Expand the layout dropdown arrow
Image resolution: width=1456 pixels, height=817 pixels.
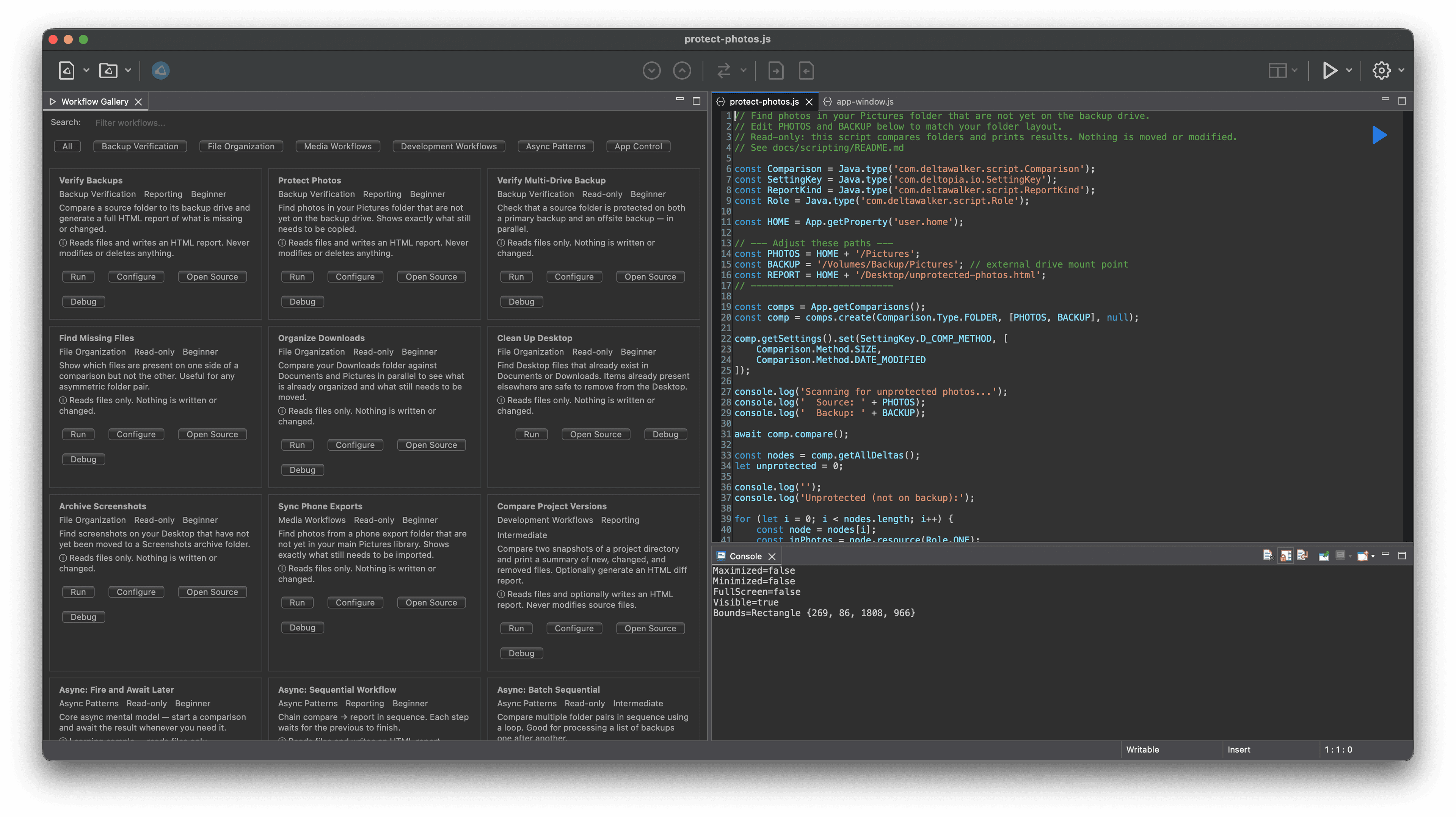(x=1294, y=71)
